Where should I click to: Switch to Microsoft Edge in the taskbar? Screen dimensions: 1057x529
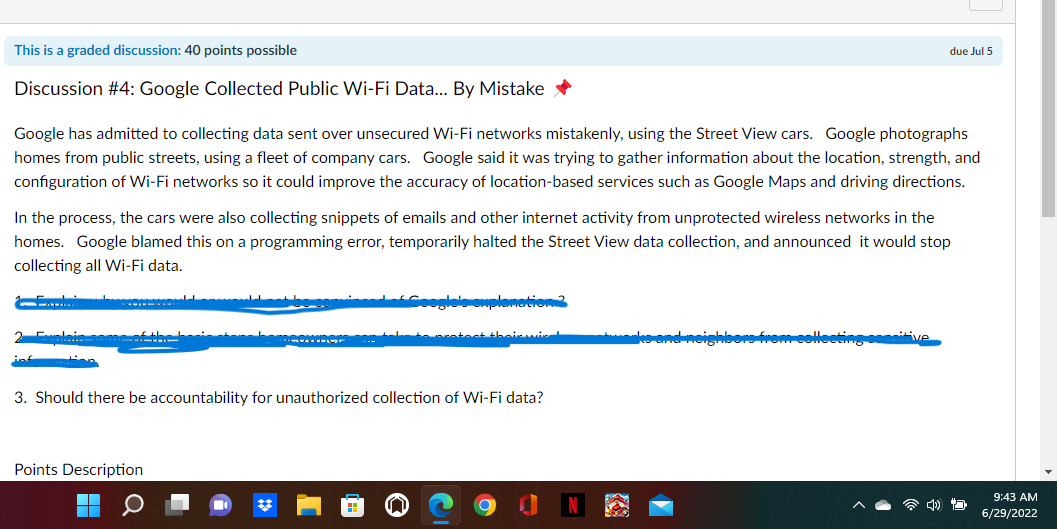pyautogui.click(x=441, y=505)
